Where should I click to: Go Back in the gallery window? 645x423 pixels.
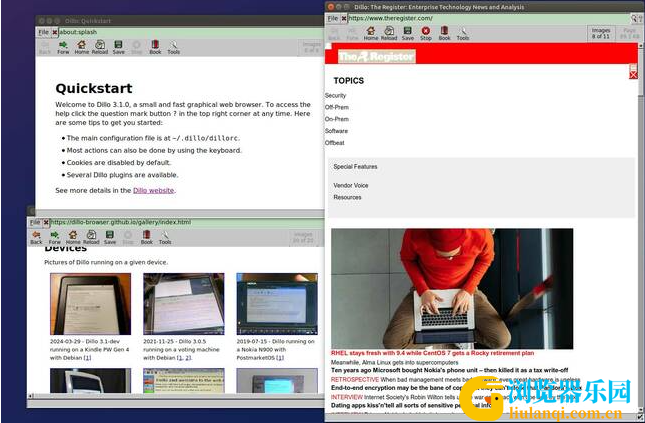[36, 237]
